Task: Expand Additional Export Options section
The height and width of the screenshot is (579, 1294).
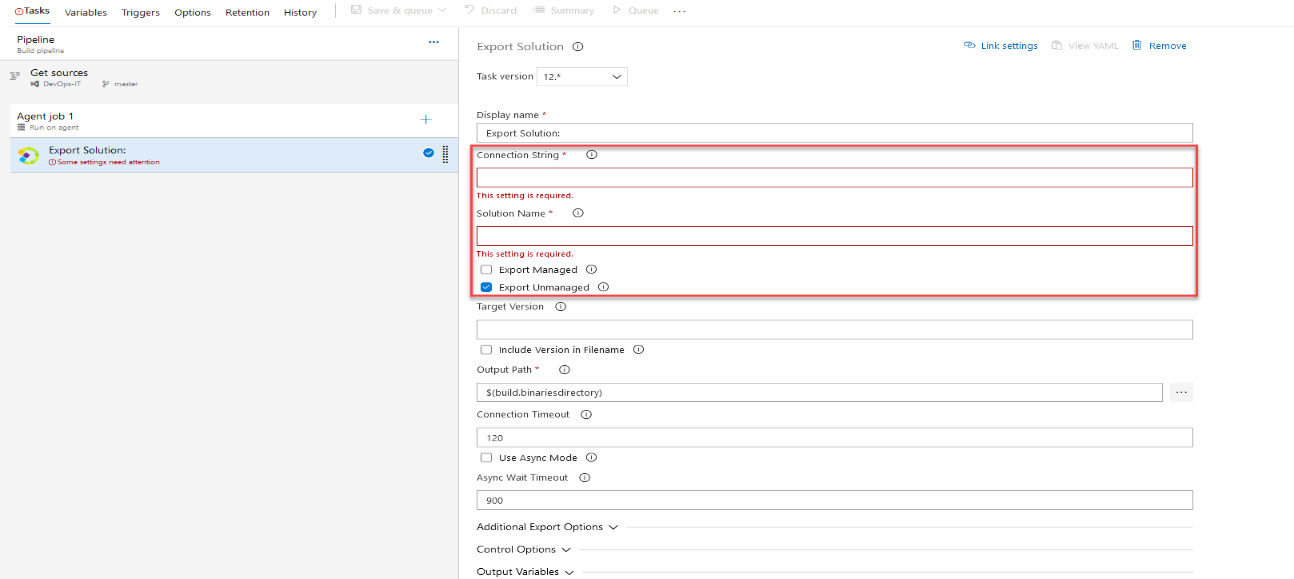Action: tap(548, 527)
